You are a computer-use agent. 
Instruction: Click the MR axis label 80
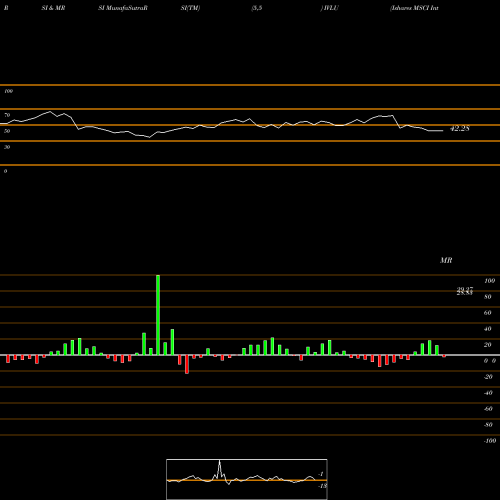click(x=488, y=297)
